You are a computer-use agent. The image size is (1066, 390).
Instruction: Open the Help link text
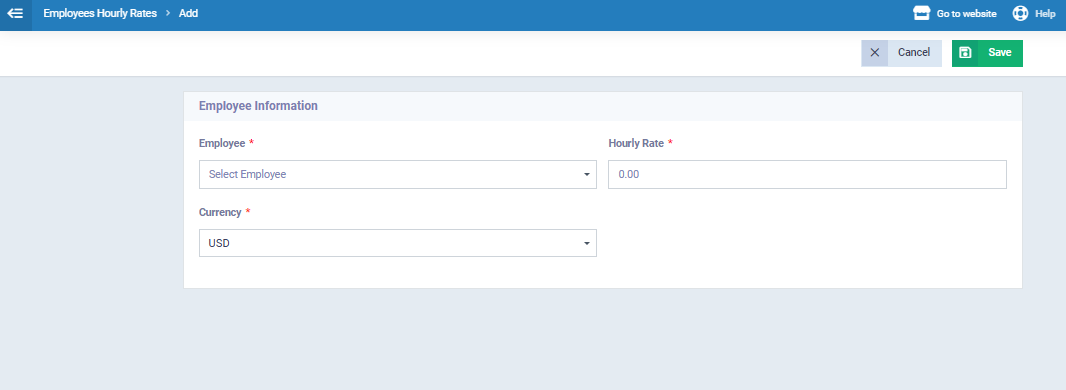1045,14
